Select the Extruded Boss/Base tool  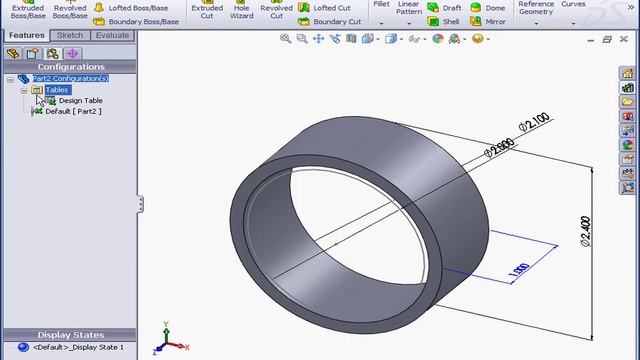coord(28,11)
